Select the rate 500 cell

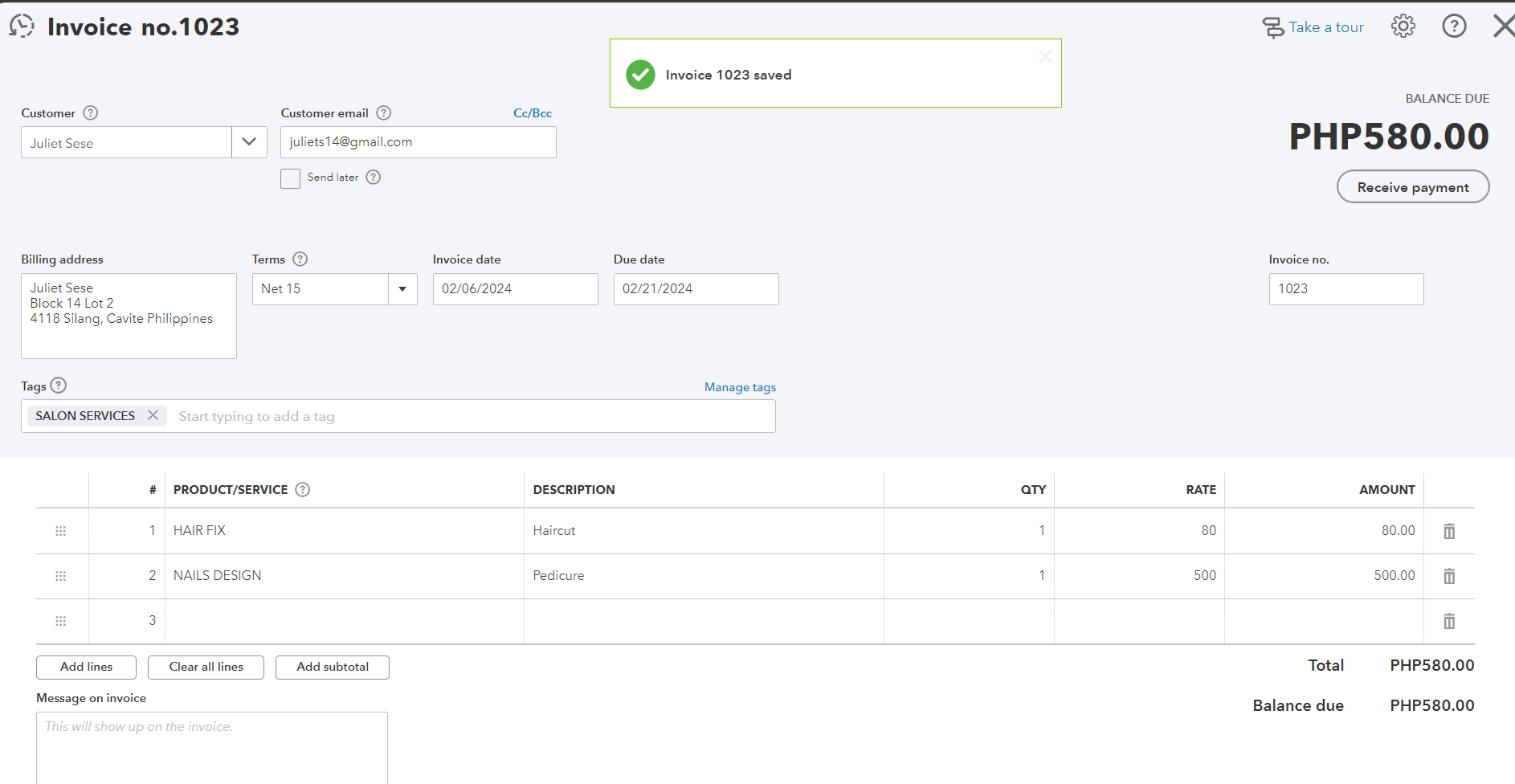point(1139,576)
